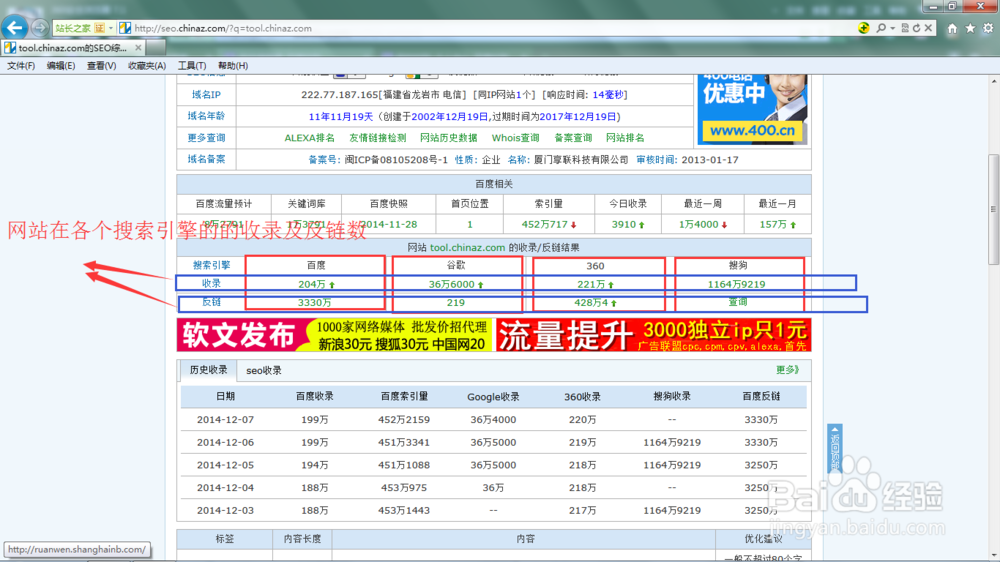Open the 收藏夹(A) menu
Viewport: 1000px width, 562px height.
click(147, 66)
